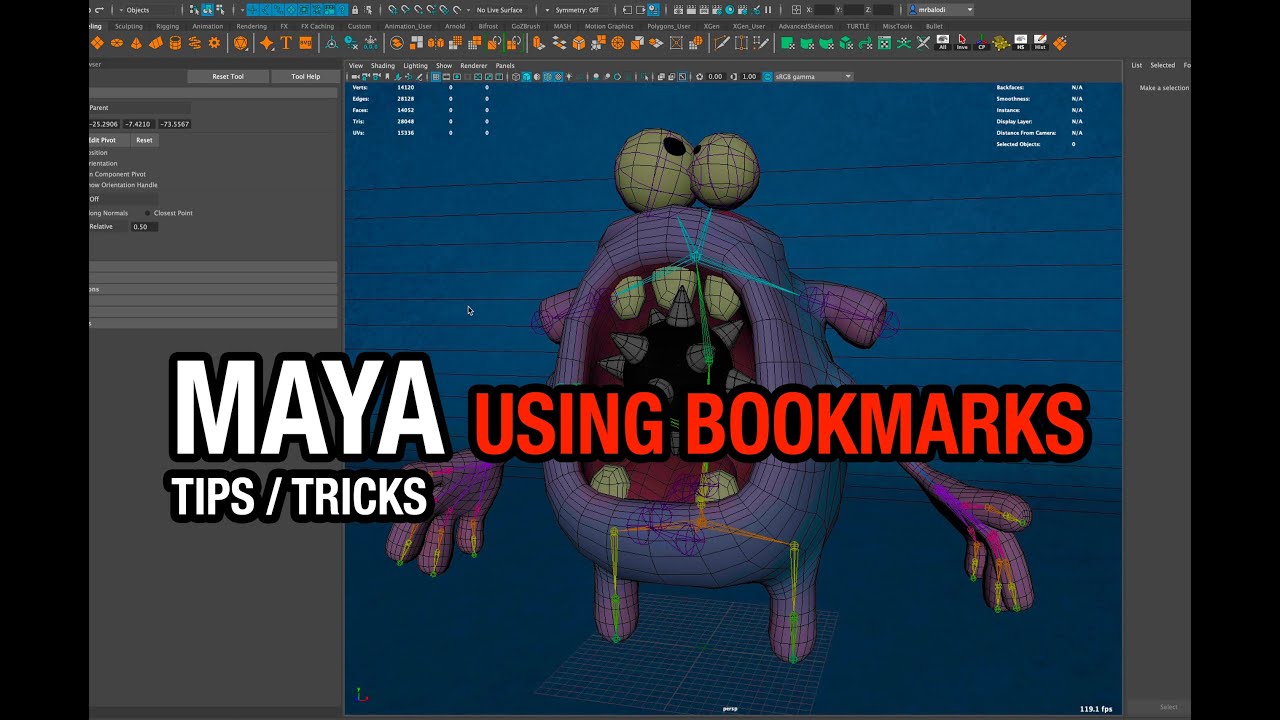Open the Lighting panel menu
The width and height of the screenshot is (1280, 720).
click(415, 66)
